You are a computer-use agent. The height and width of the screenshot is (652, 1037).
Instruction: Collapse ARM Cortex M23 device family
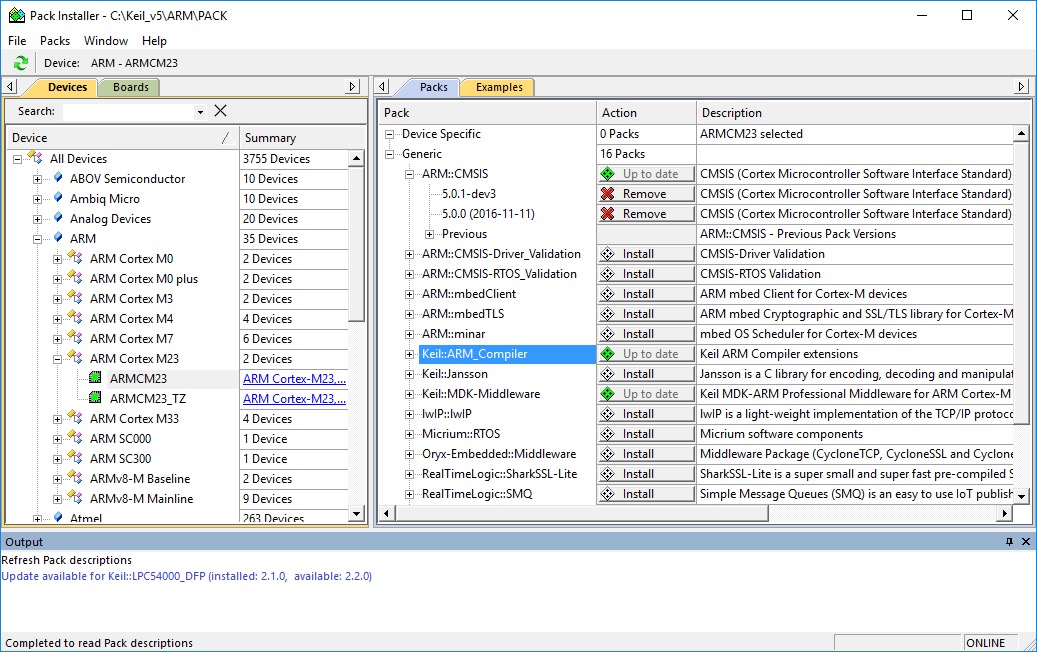pos(58,359)
